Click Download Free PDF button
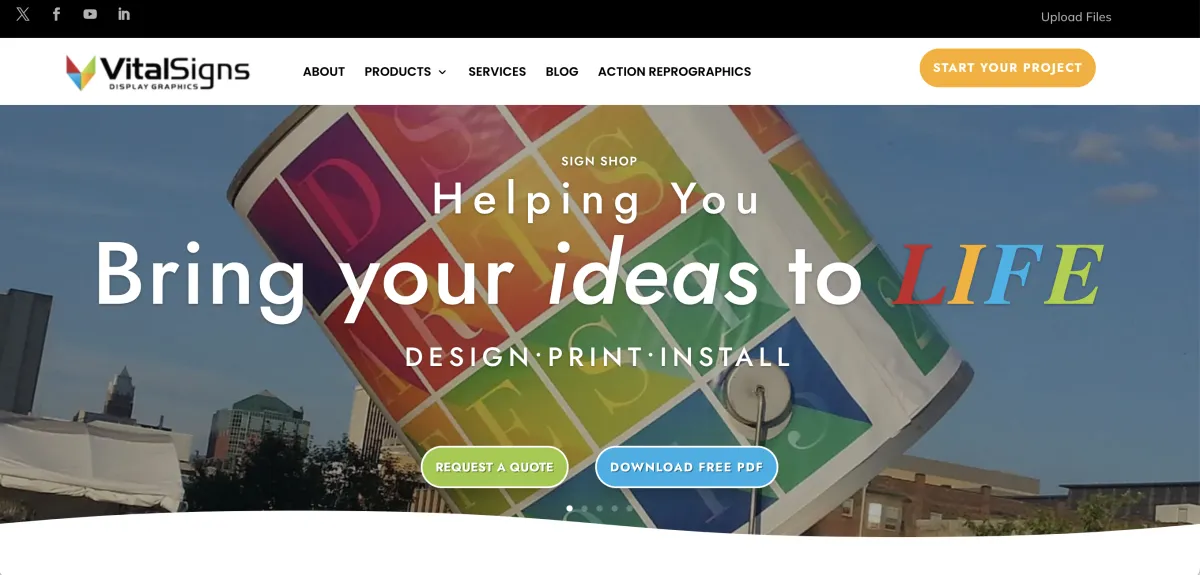This screenshot has width=1200, height=575. click(x=686, y=467)
